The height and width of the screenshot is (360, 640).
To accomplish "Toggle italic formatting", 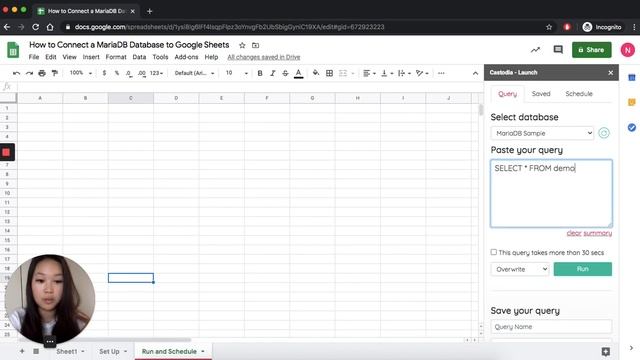I will tap(272, 73).
